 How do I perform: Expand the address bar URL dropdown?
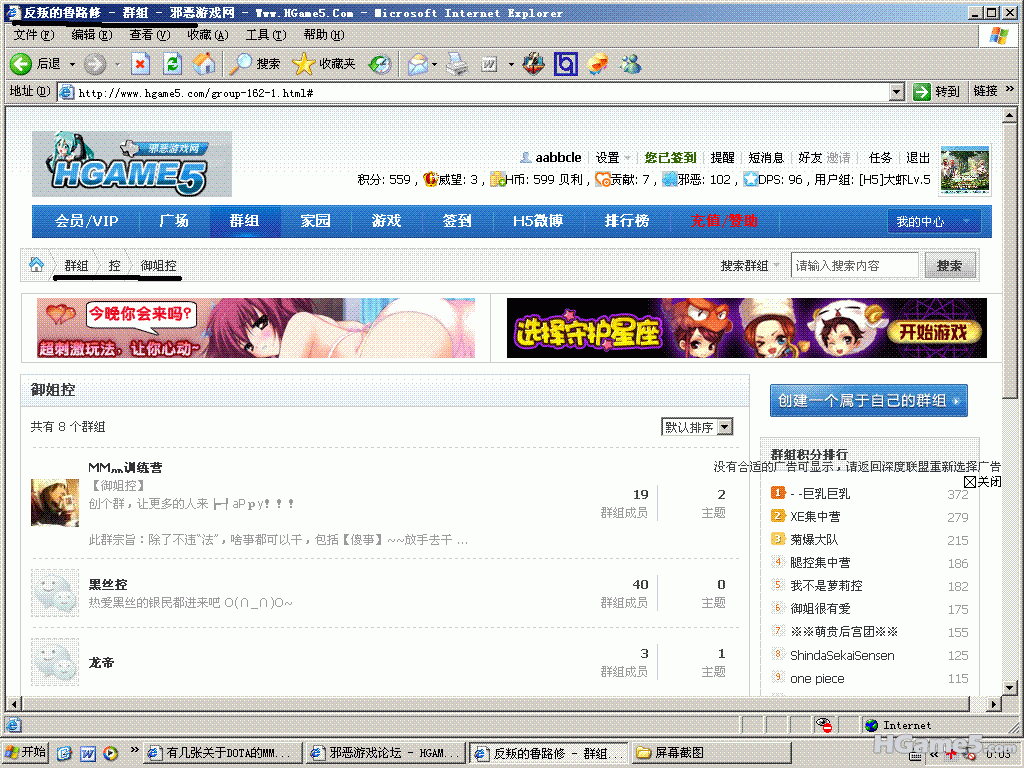point(897,92)
